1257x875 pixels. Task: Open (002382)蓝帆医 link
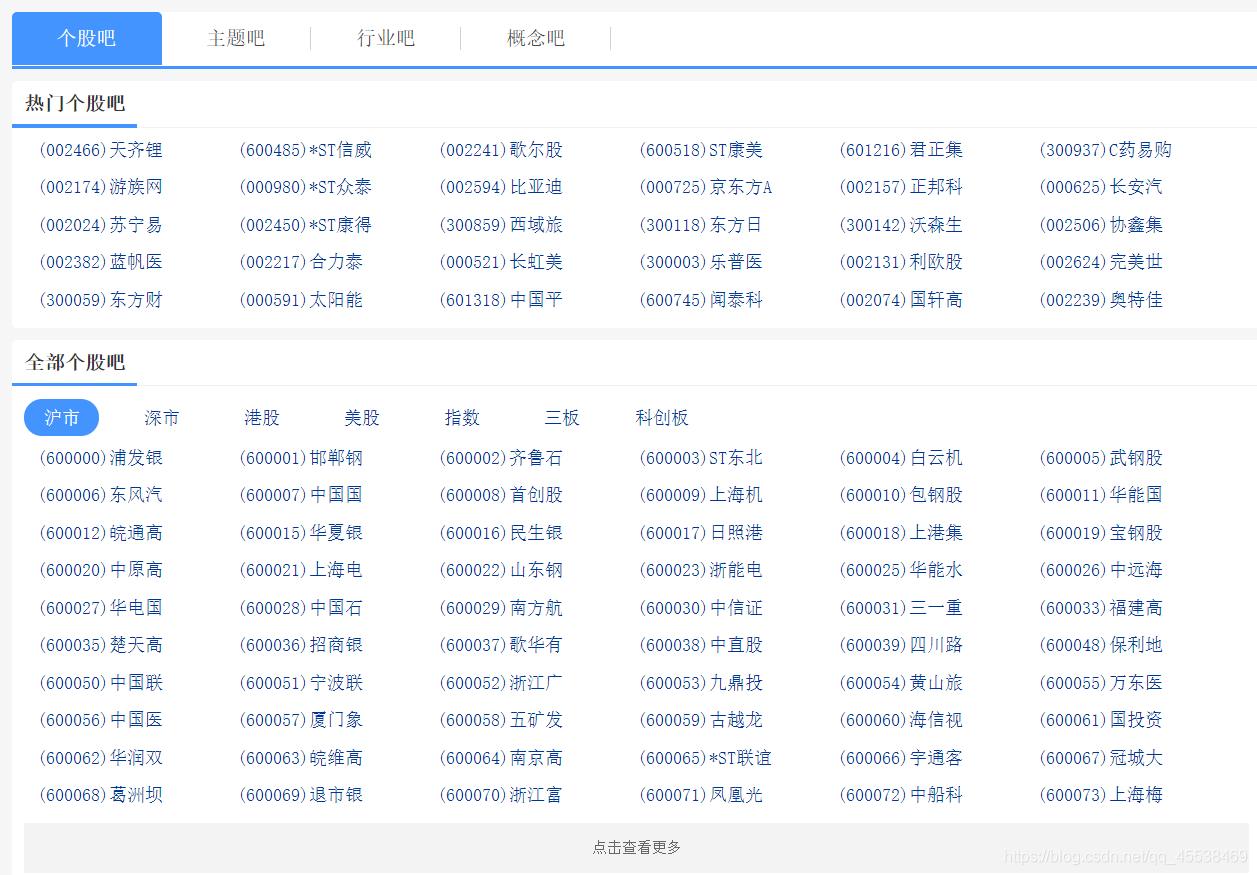tap(101, 262)
